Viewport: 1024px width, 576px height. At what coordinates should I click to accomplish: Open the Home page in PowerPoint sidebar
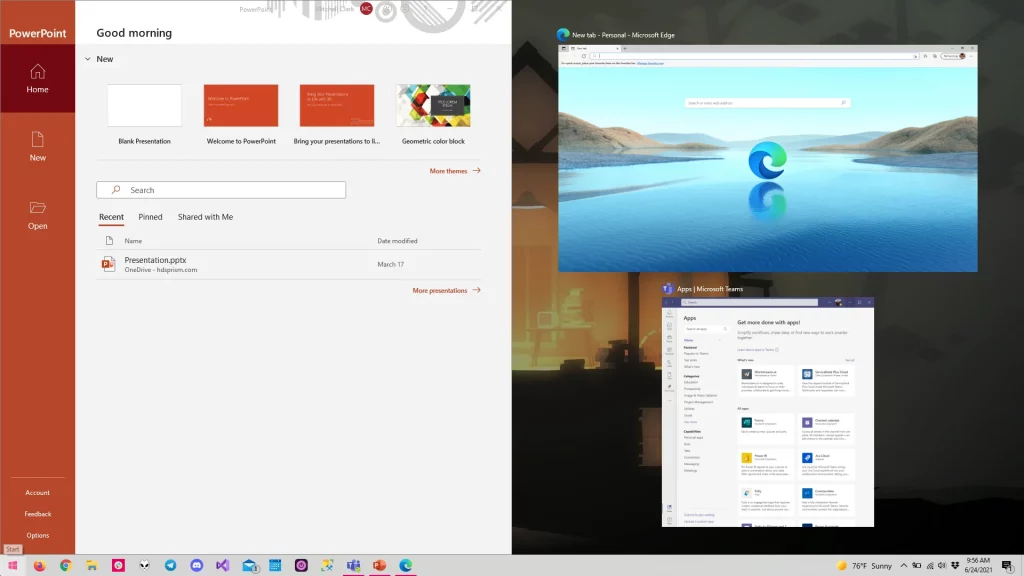point(37,78)
